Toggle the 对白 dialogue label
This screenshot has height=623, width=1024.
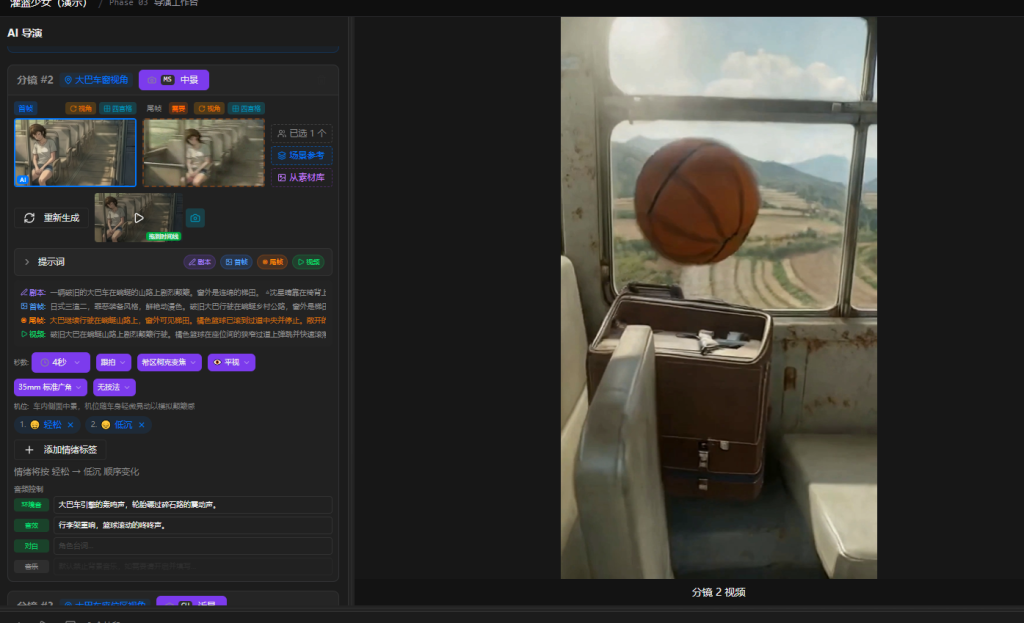point(30,546)
